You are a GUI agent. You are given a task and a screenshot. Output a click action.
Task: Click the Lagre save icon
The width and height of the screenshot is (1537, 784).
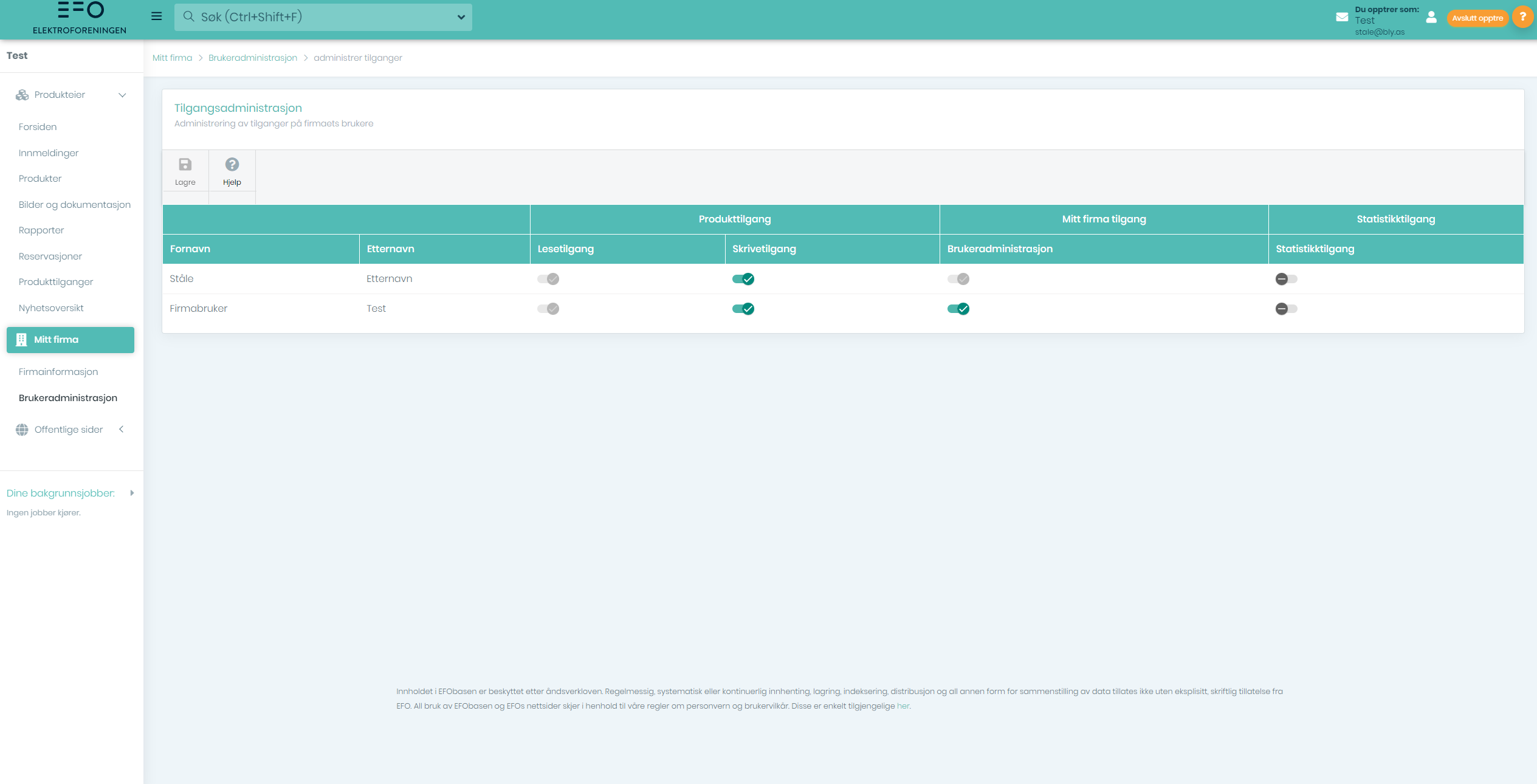[x=185, y=165]
